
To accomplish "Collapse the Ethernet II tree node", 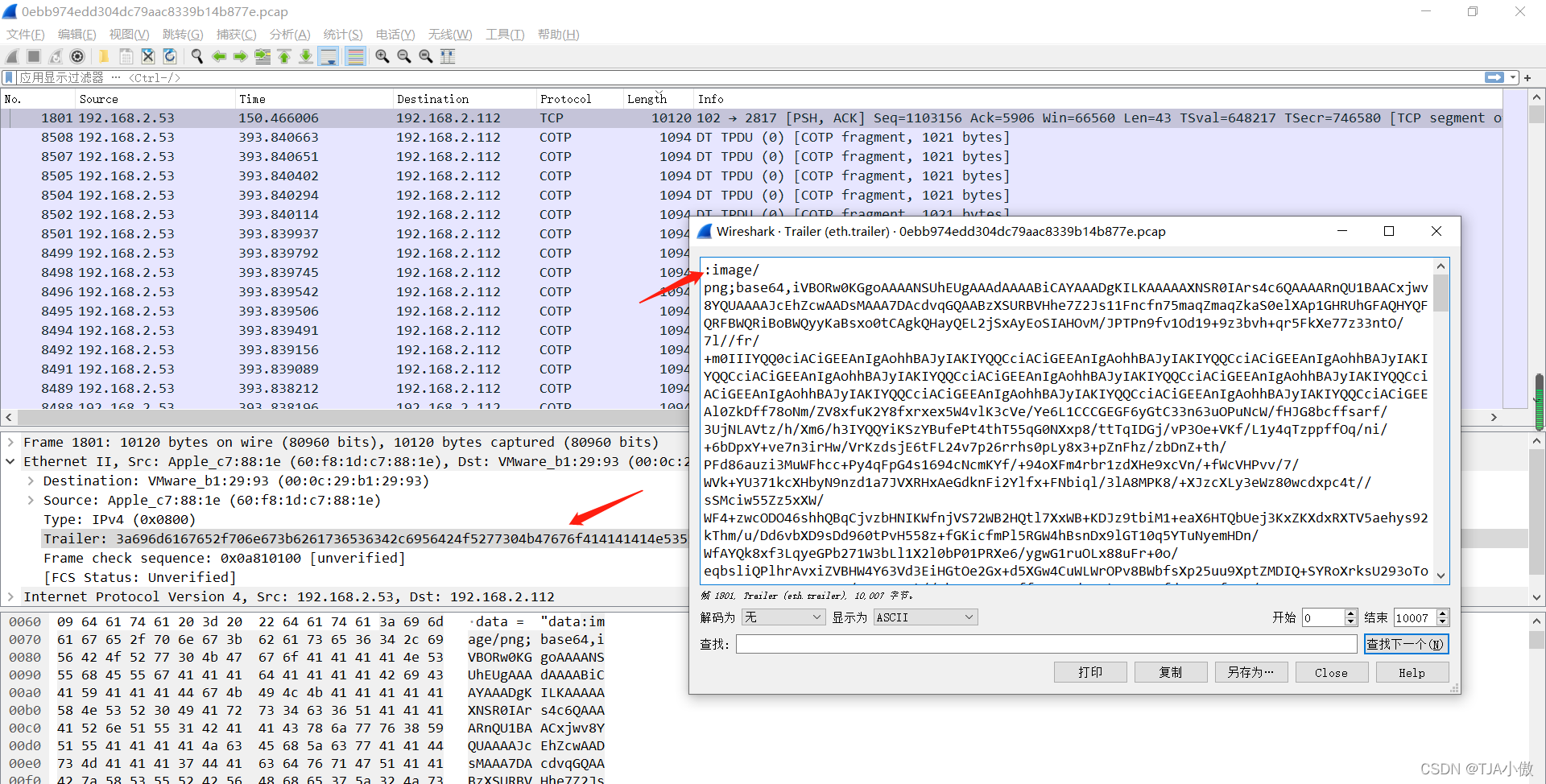I will (10, 461).
